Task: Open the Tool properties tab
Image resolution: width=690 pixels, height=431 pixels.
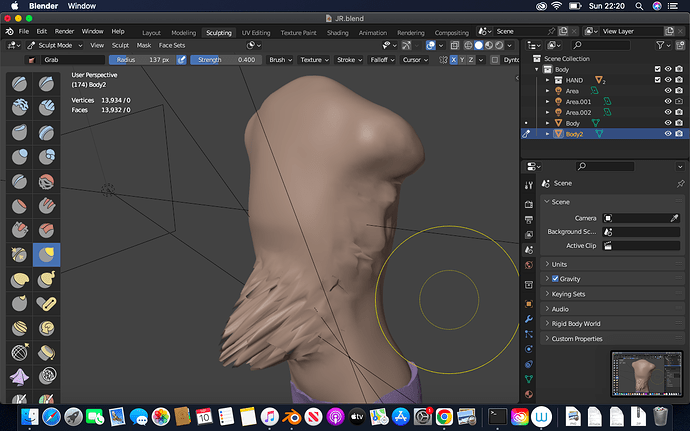Action: tap(529, 185)
